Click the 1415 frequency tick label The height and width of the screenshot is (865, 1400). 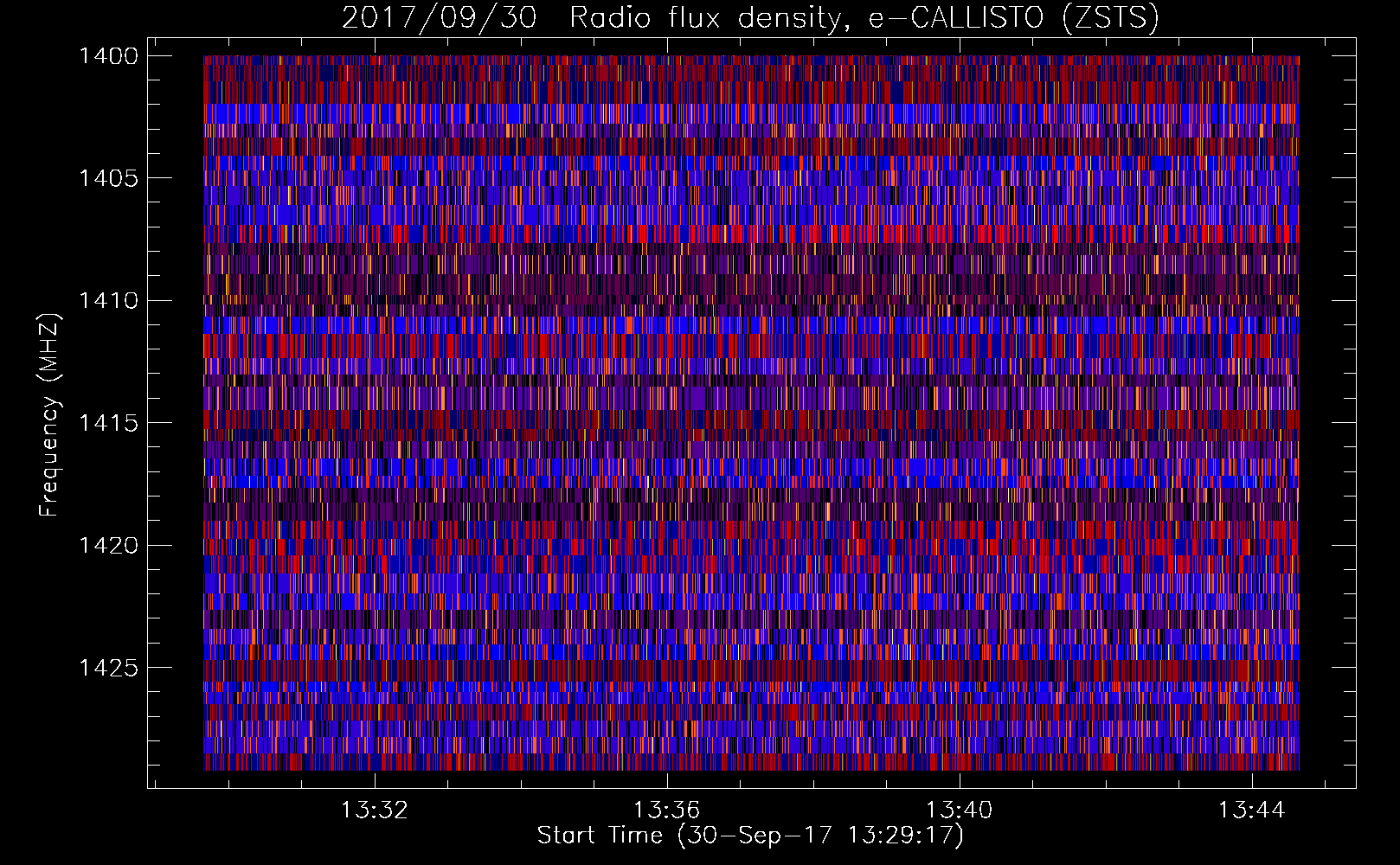(x=109, y=423)
